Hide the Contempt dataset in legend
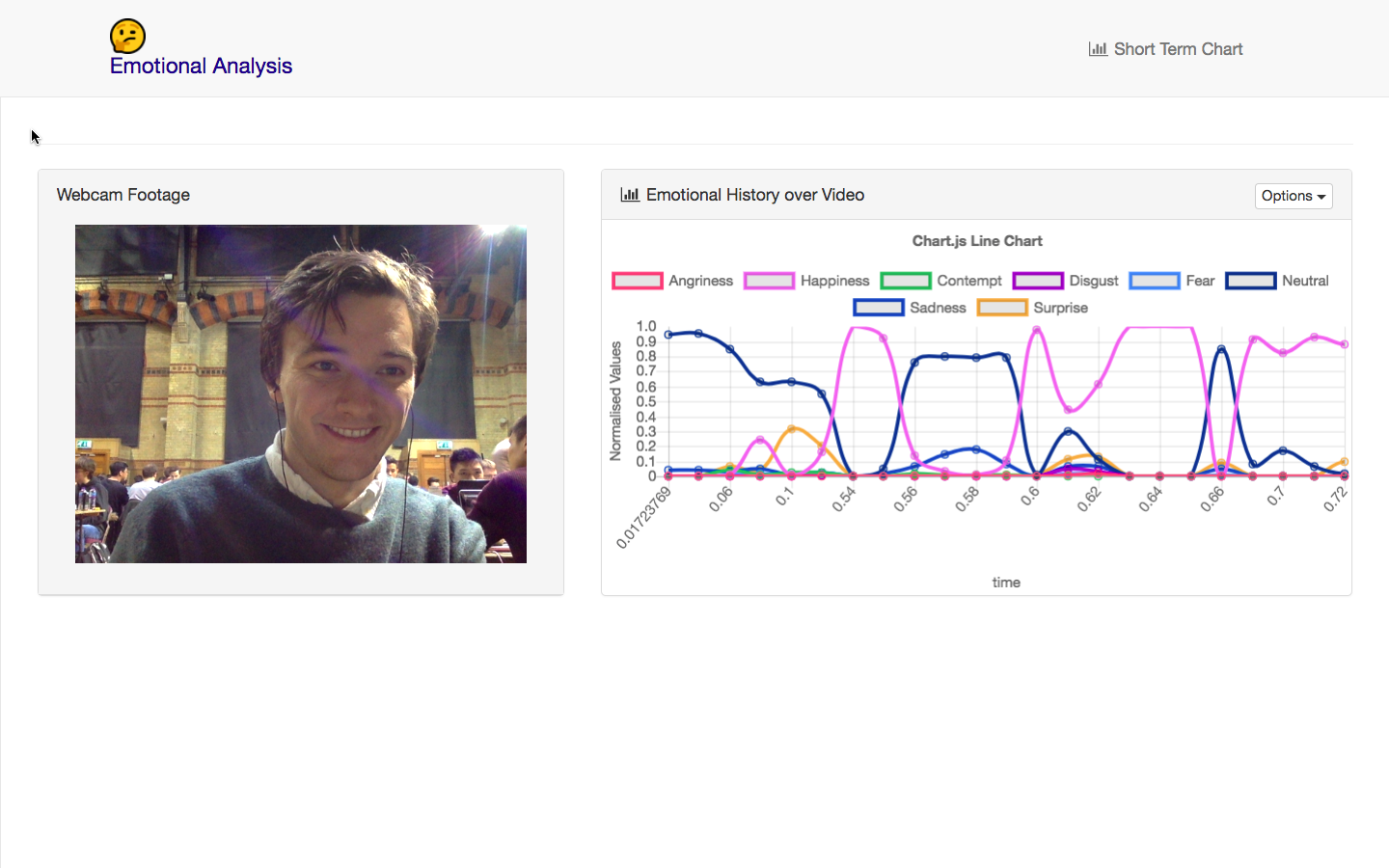Viewport: 1389px width, 868px height. tap(941, 281)
